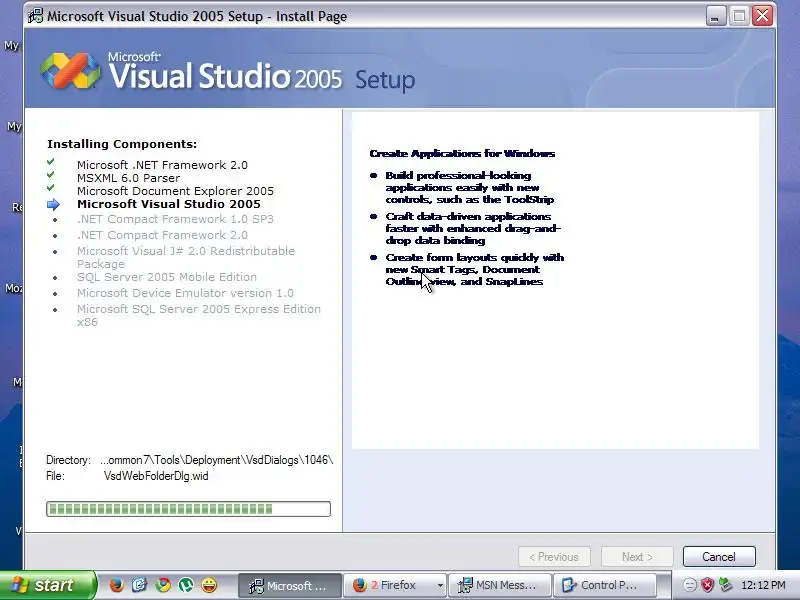
Task: Click 'Create Applications for Windows' heading
Action: click(x=462, y=154)
